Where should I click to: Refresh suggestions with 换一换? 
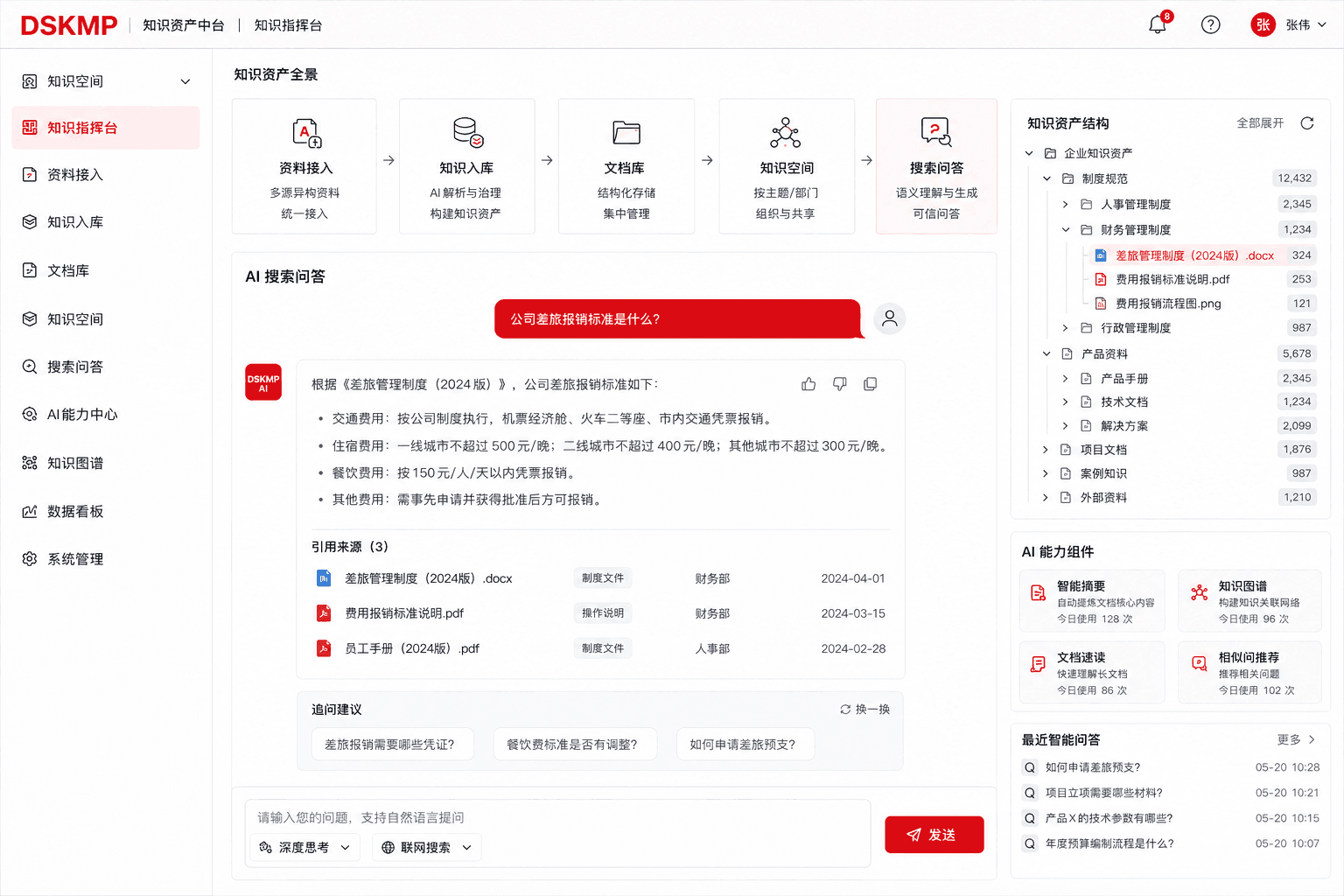(865, 710)
